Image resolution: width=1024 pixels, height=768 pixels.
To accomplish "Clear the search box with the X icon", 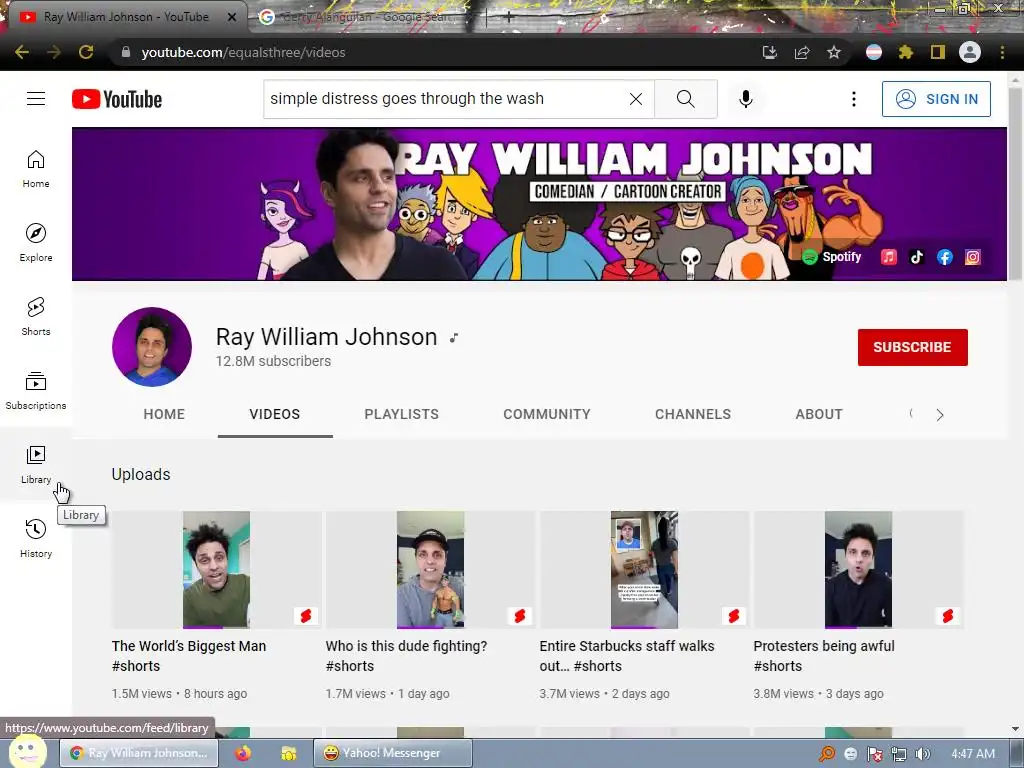I will point(635,99).
